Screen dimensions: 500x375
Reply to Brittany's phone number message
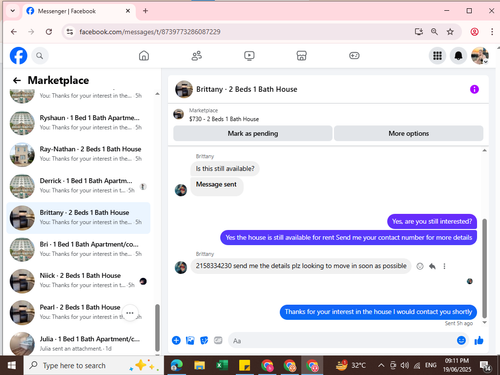(432, 266)
